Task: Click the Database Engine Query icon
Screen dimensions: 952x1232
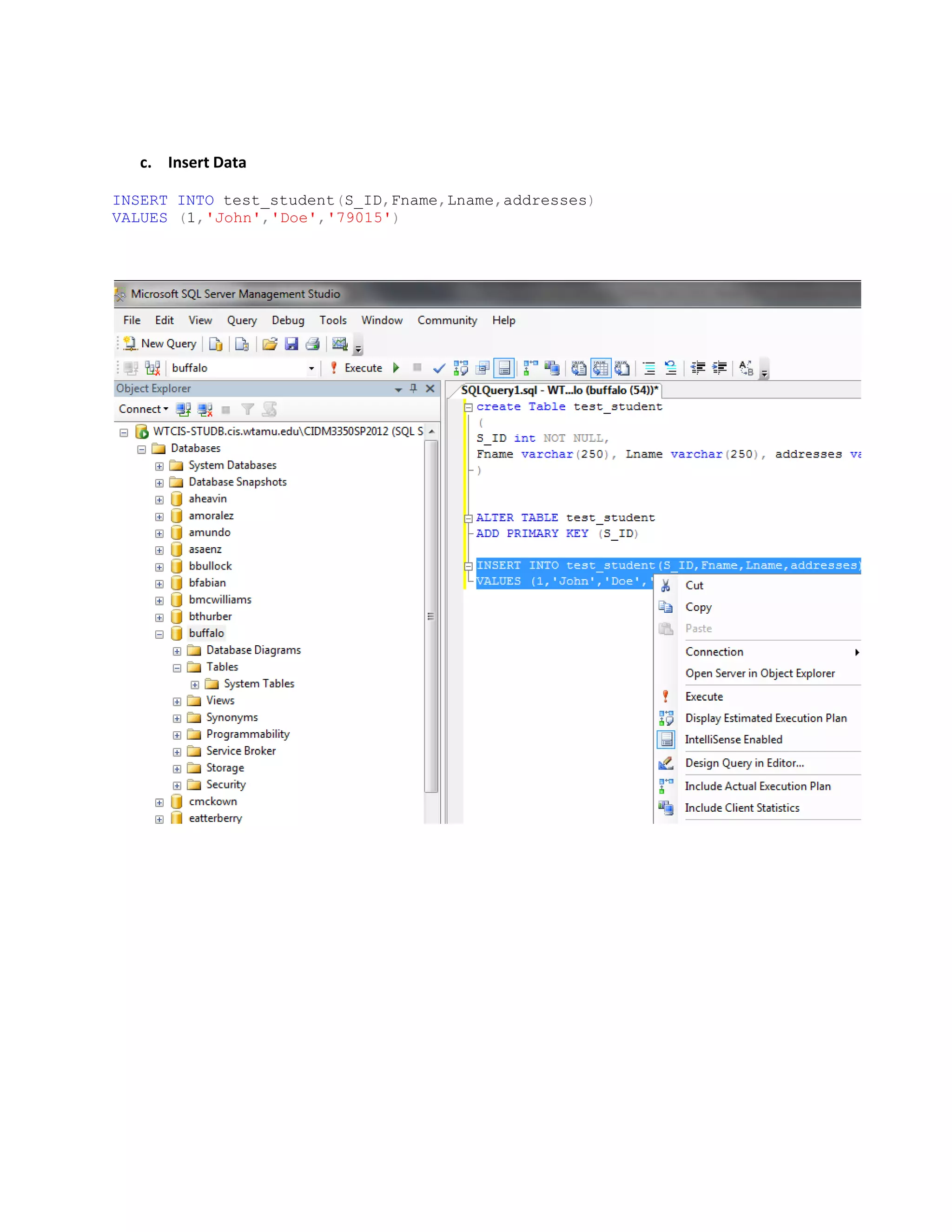Action: (215, 344)
